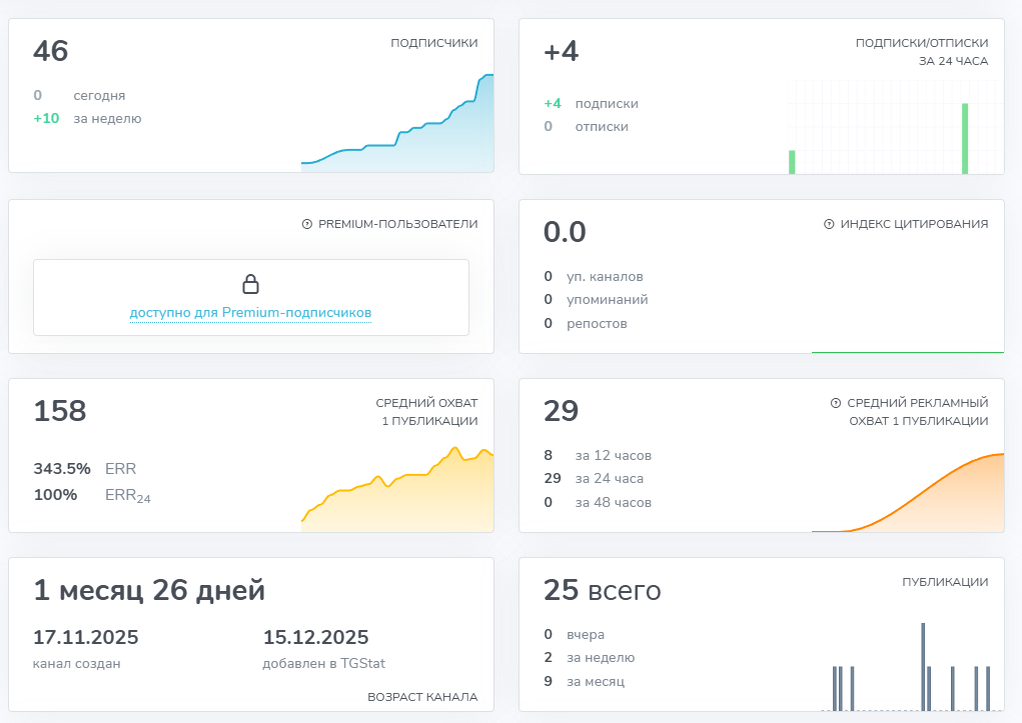Click help icon beside СРЕДНИЙ РЕКЛАМНЫЙ ОХВАТ

836,403
